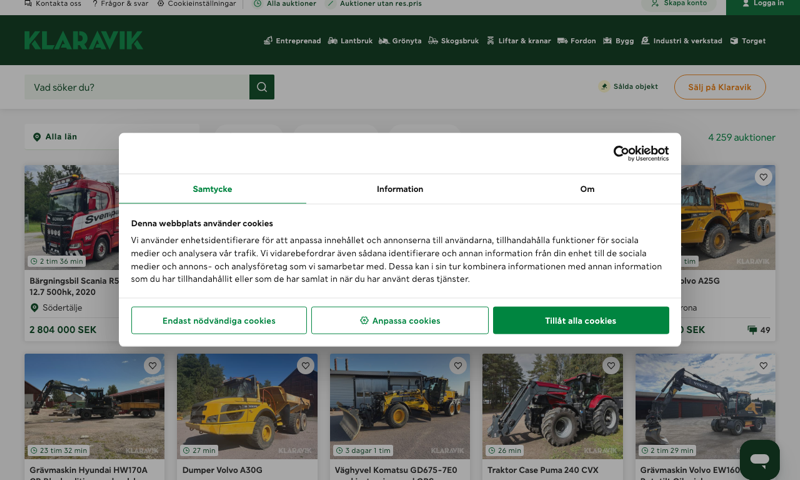800x480 pixels.
Task: Click the Dumper Volvo A30G title
Action: click(x=222, y=470)
